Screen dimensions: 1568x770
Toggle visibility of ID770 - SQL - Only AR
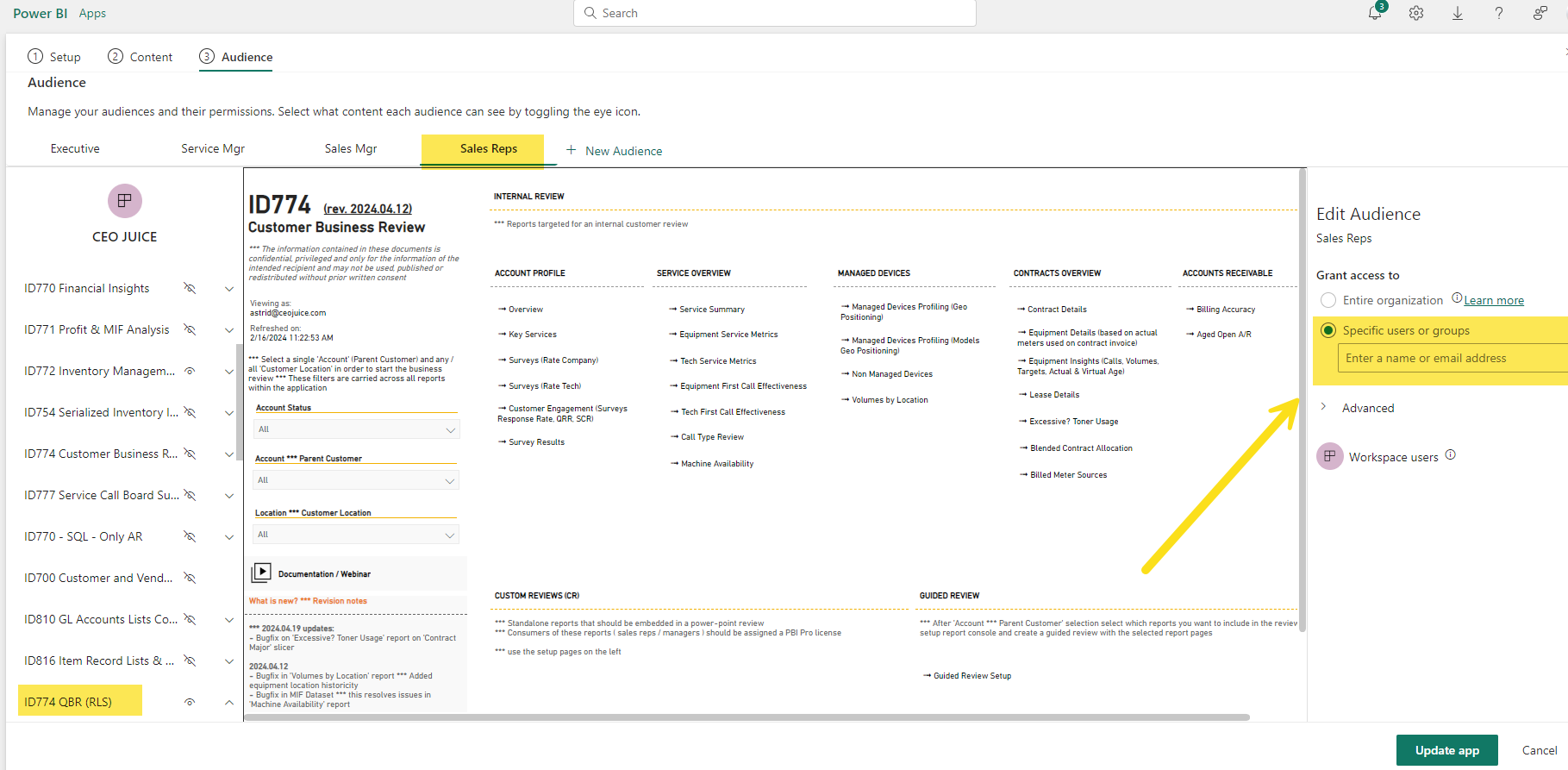[x=190, y=536]
